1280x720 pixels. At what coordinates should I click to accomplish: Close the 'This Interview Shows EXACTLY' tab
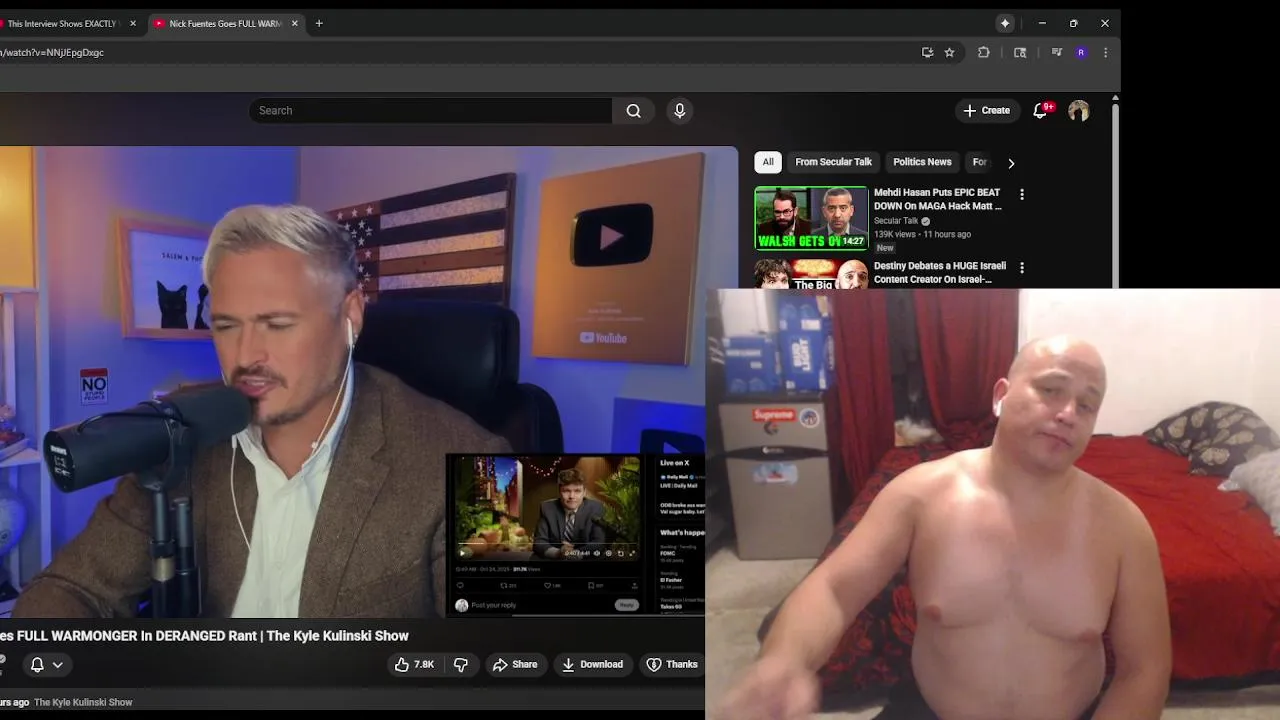132,23
